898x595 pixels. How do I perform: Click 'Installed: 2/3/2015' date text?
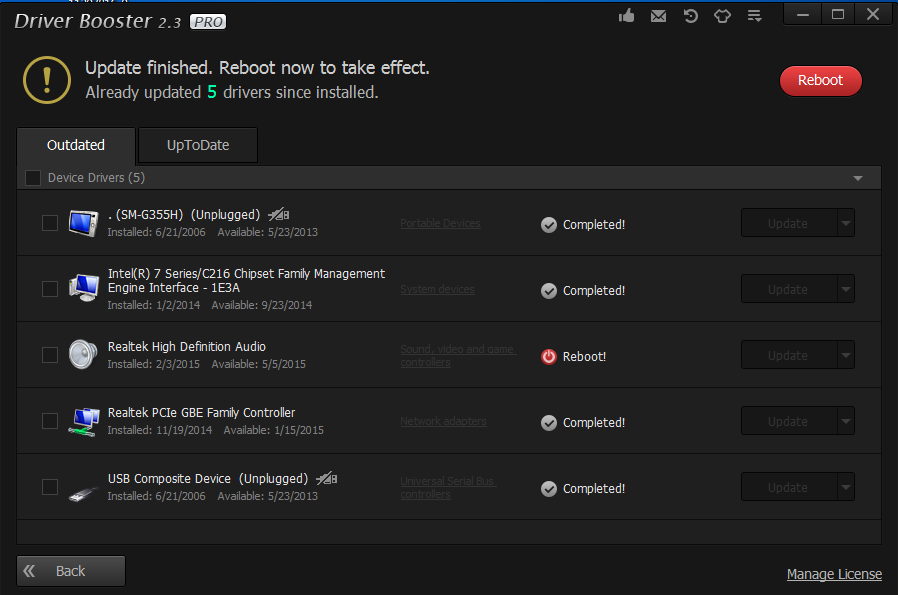(153, 364)
